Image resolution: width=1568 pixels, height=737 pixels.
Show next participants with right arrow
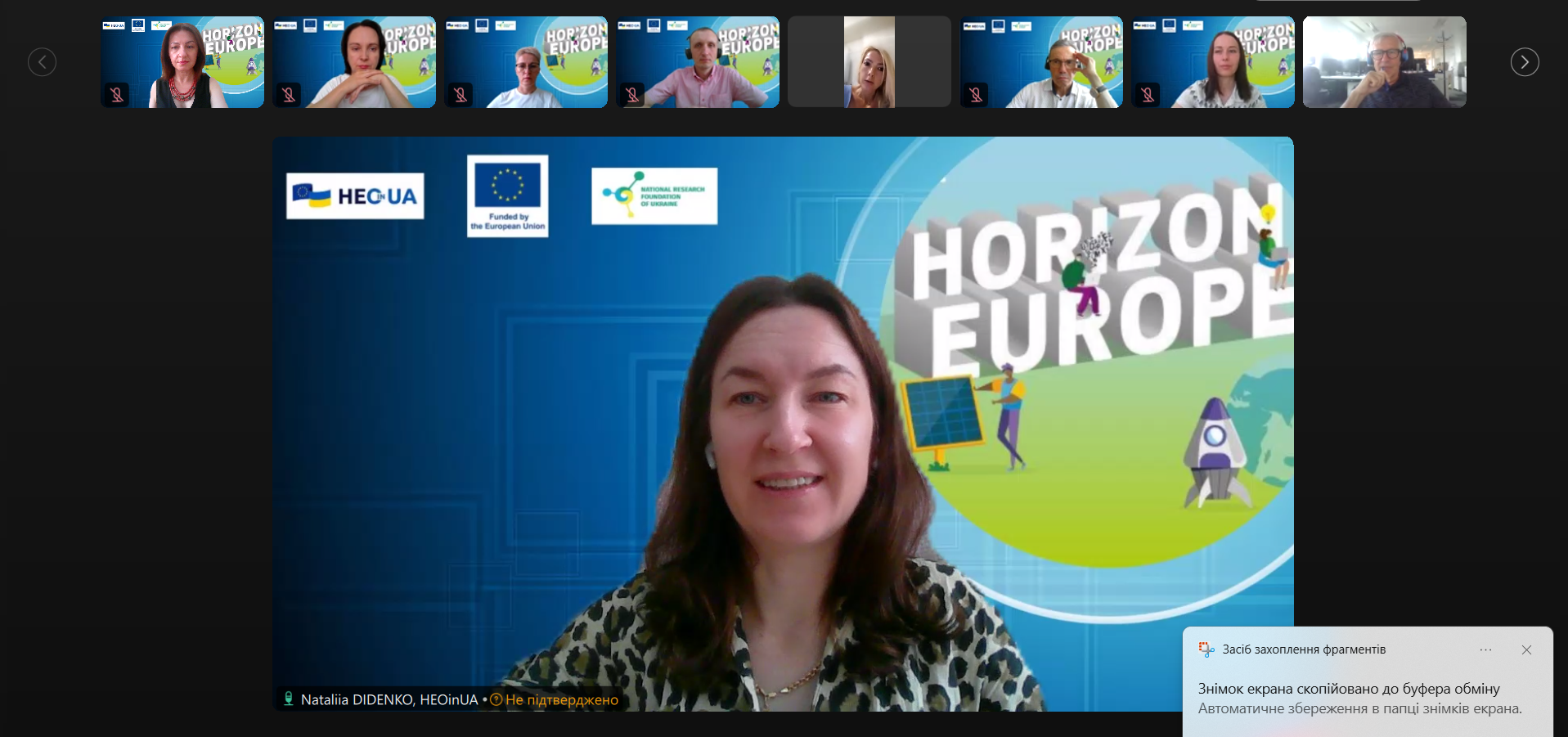pyautogui.click(x=1525, y=62)
